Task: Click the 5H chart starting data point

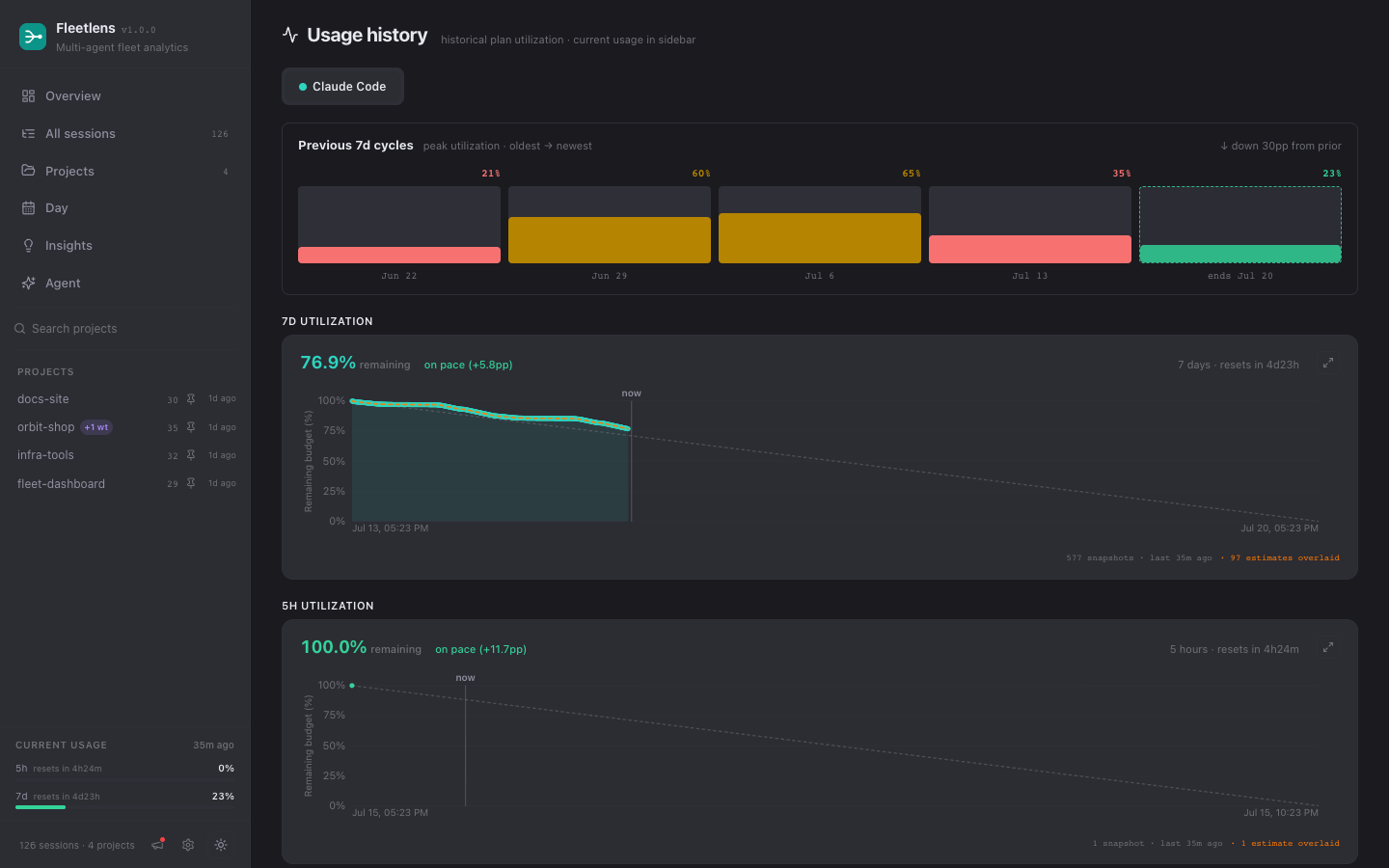Action: click(x=352, y=686)
